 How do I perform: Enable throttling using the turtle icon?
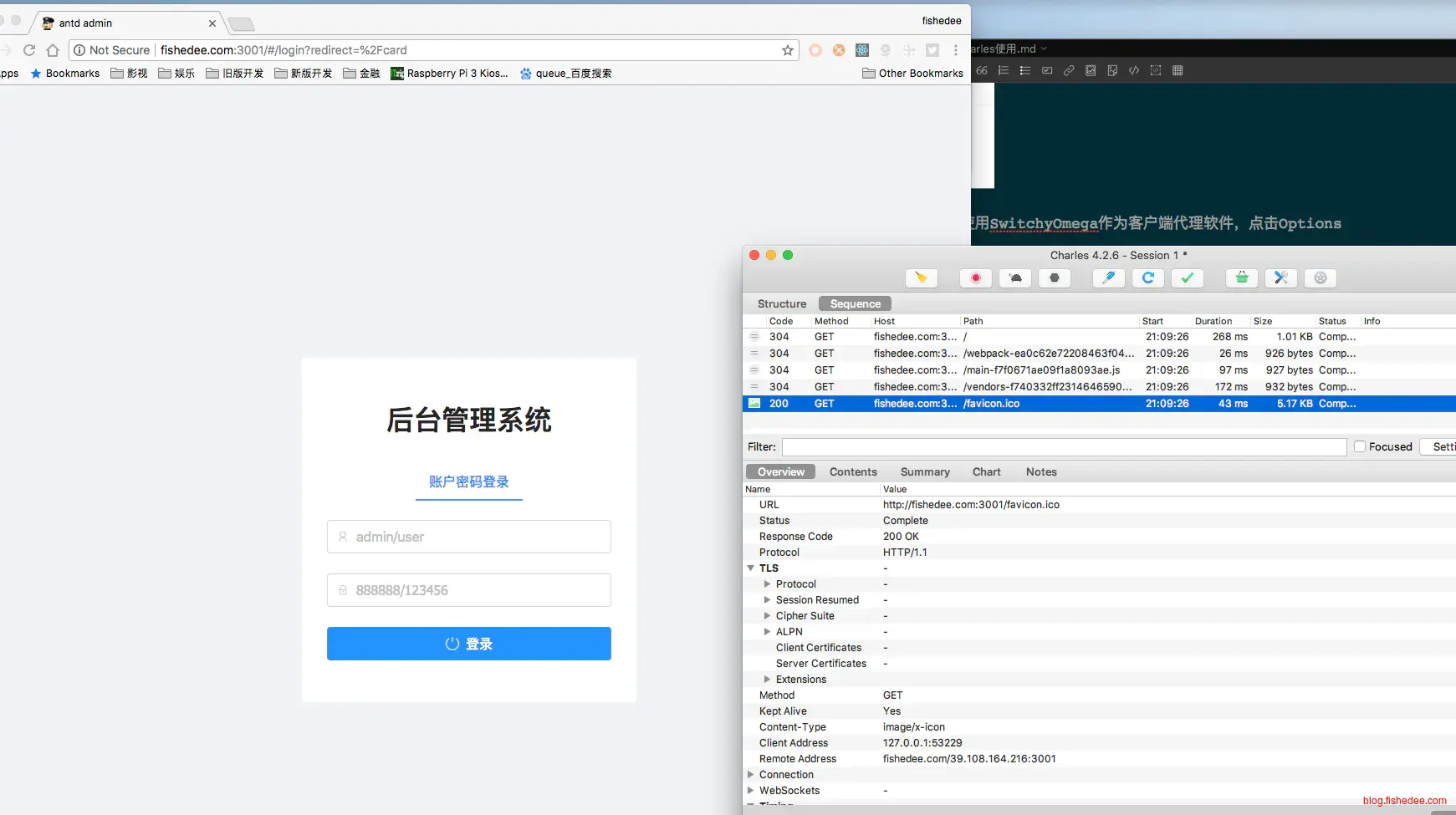click(1015, 278)
